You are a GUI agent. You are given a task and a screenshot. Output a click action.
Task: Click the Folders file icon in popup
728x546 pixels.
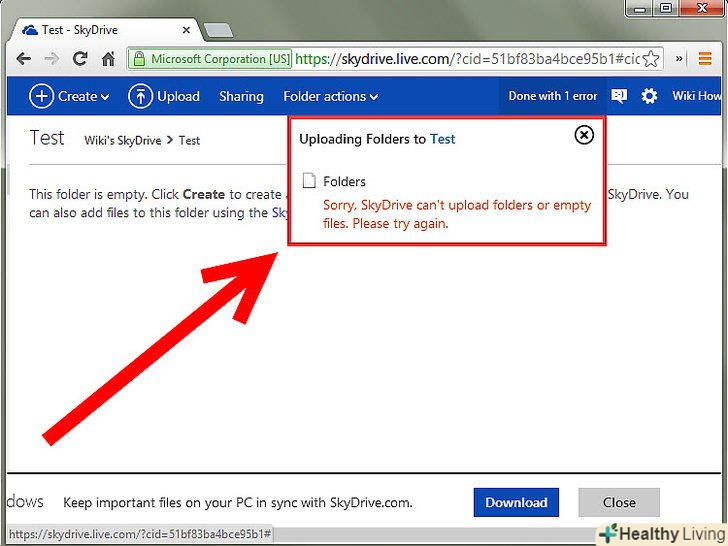point(309,181)
